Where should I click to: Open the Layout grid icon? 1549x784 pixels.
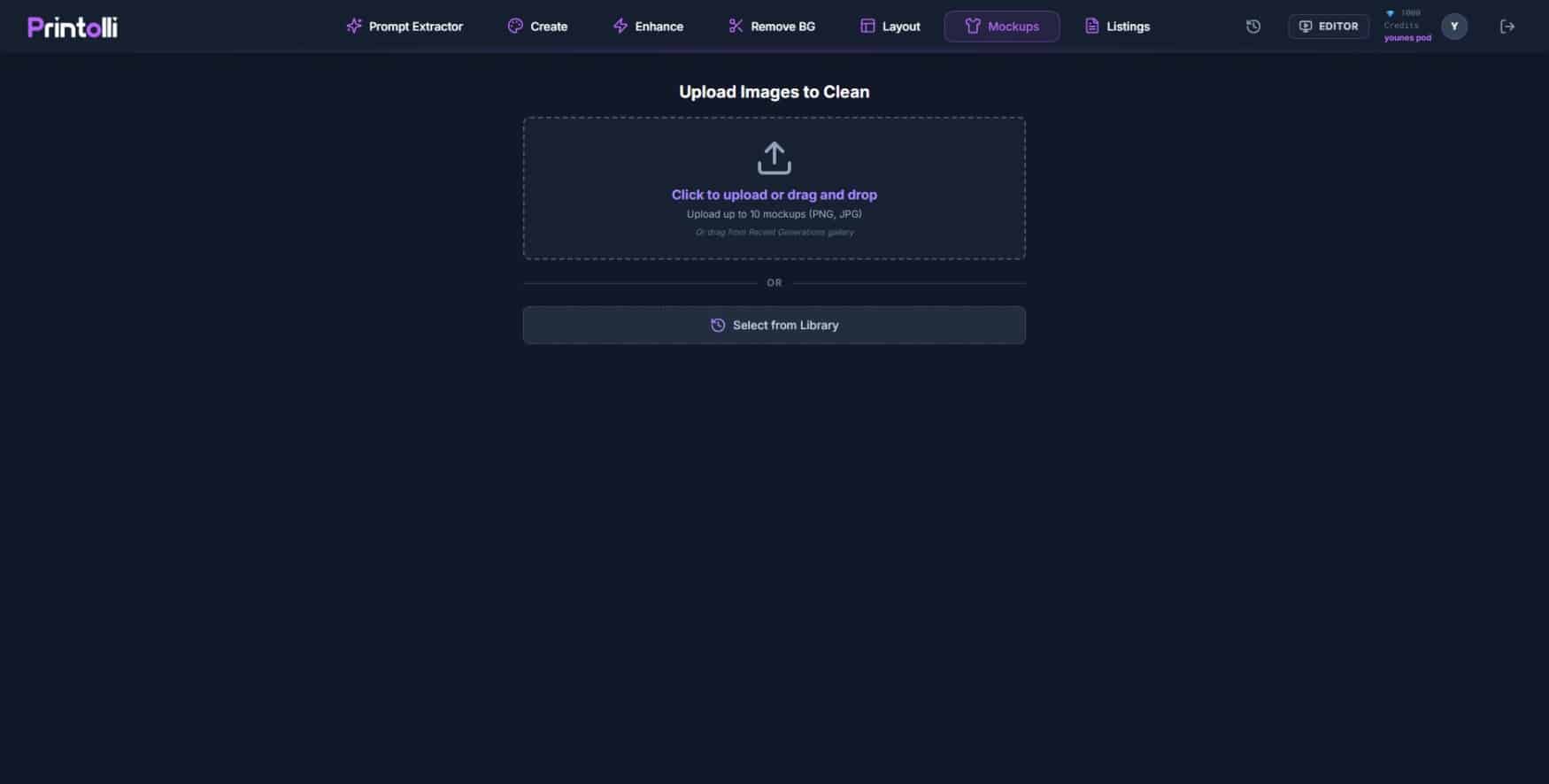(867, 26)
